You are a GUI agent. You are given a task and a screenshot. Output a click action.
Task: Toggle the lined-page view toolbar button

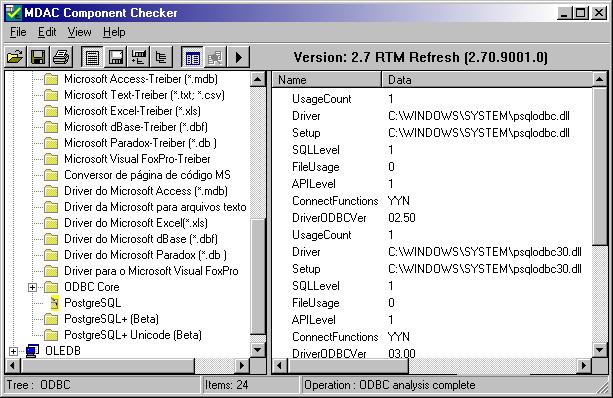[92, 57]
